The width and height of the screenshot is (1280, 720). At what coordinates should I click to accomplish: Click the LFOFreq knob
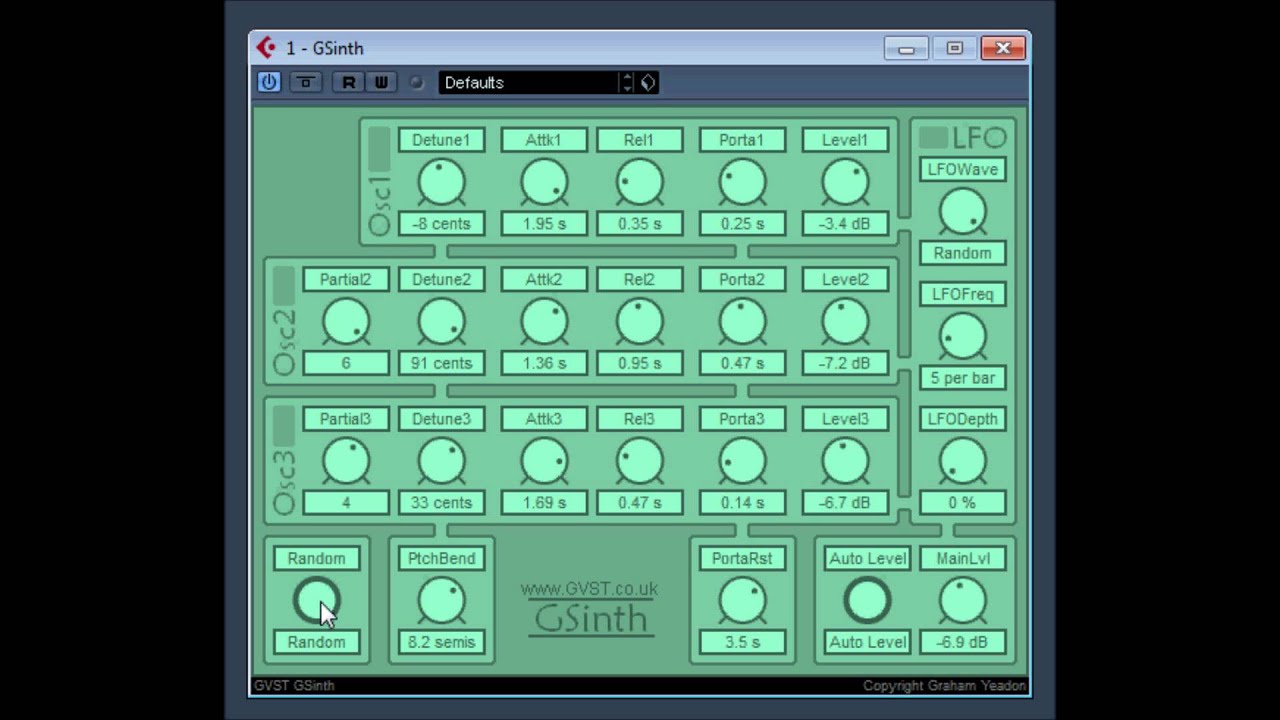tap(962, 336)
